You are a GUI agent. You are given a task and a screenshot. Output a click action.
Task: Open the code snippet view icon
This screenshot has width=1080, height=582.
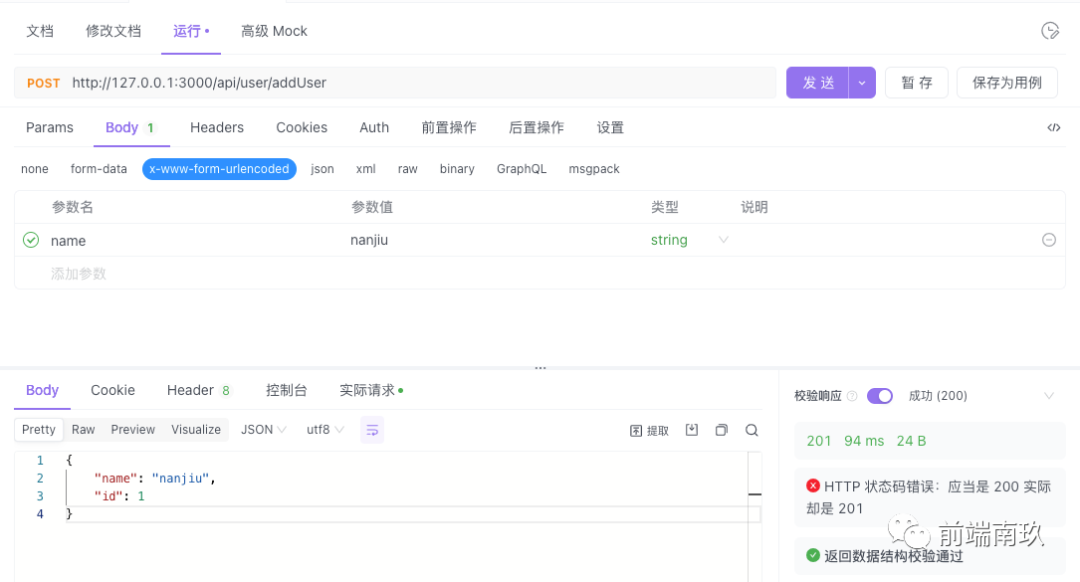[1052, 128]
